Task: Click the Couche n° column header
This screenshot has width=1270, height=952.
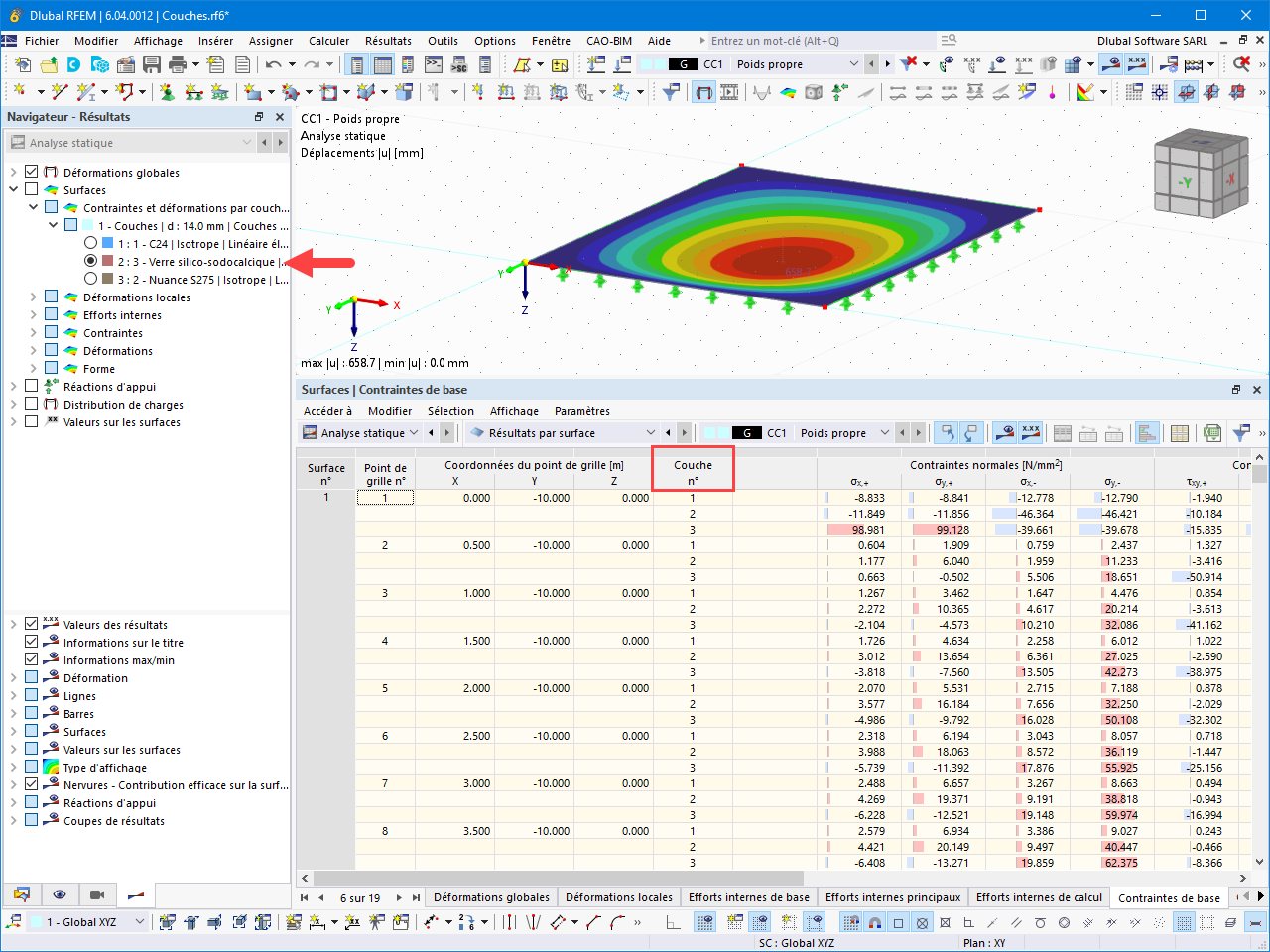Action: pos(693,473)
